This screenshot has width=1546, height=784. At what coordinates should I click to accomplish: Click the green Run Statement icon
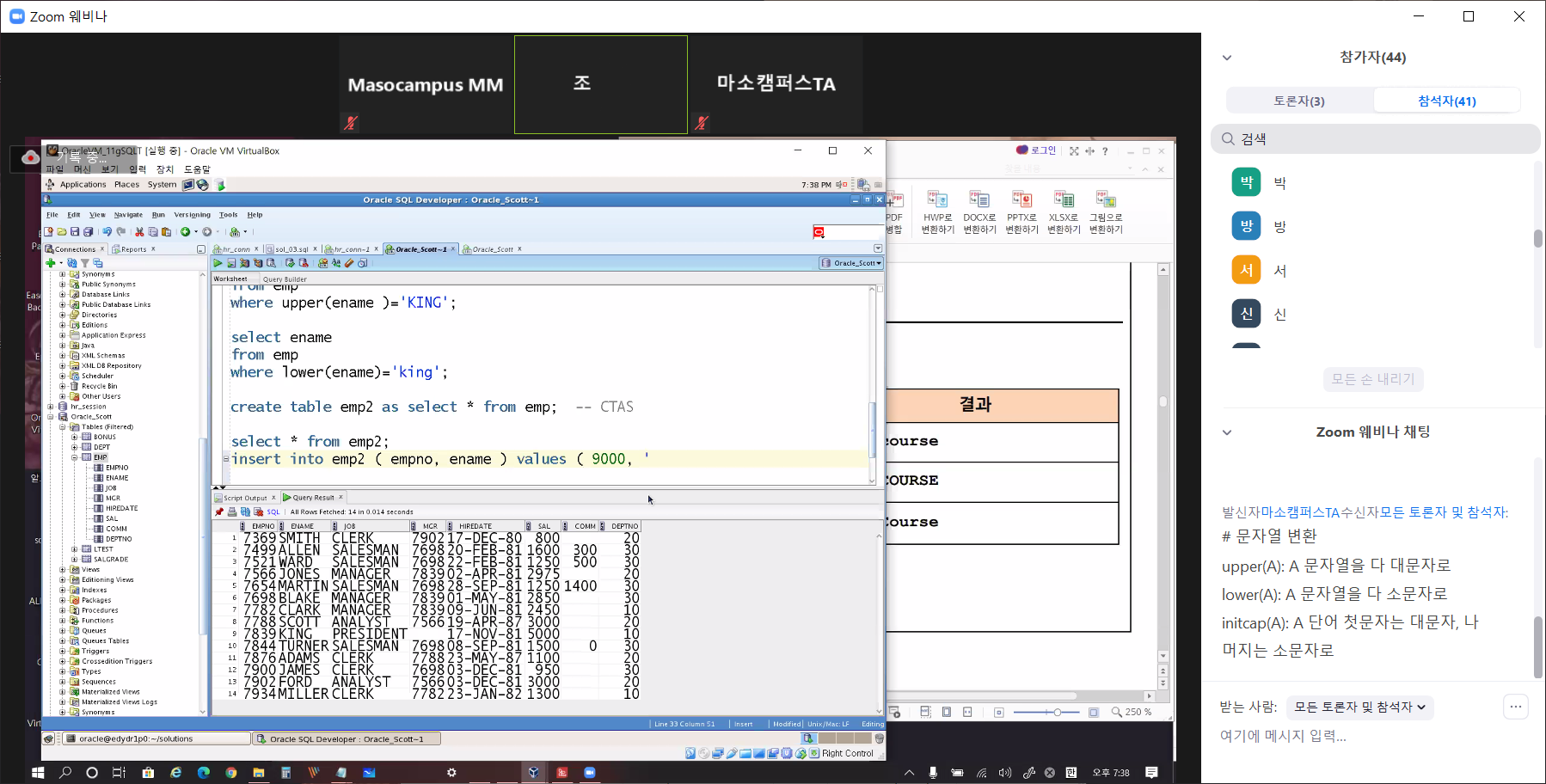(x=218, y=263)
